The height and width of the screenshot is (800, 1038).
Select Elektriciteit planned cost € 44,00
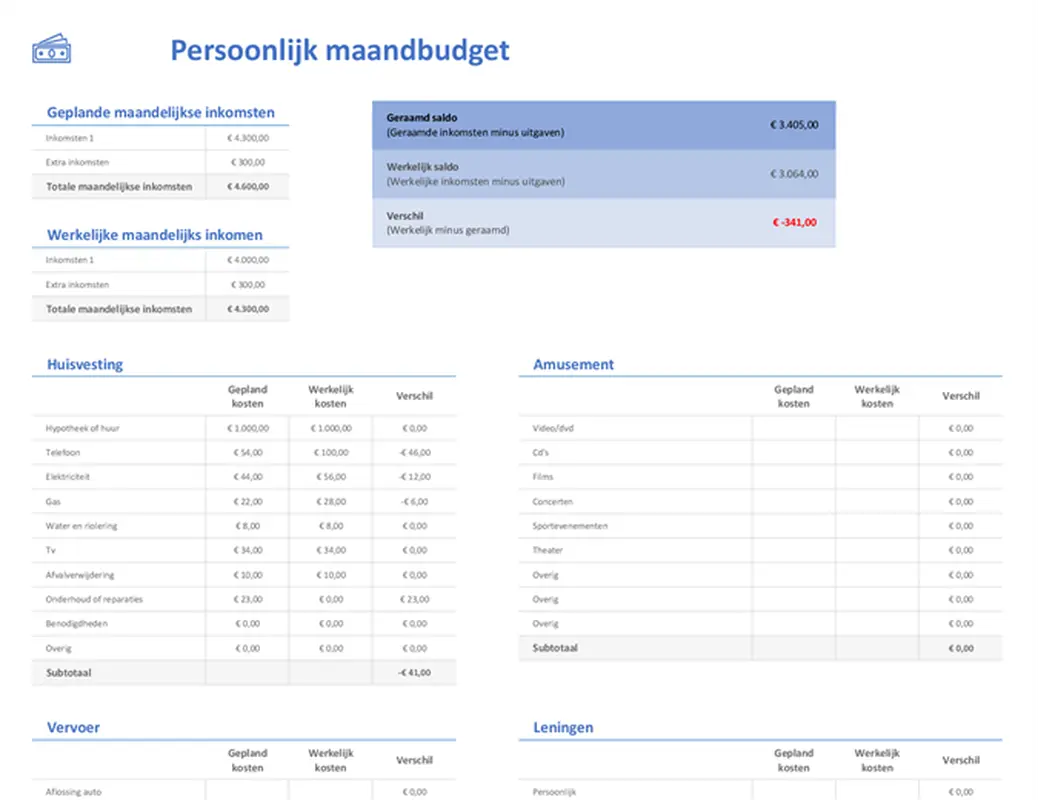pos(248,477)
